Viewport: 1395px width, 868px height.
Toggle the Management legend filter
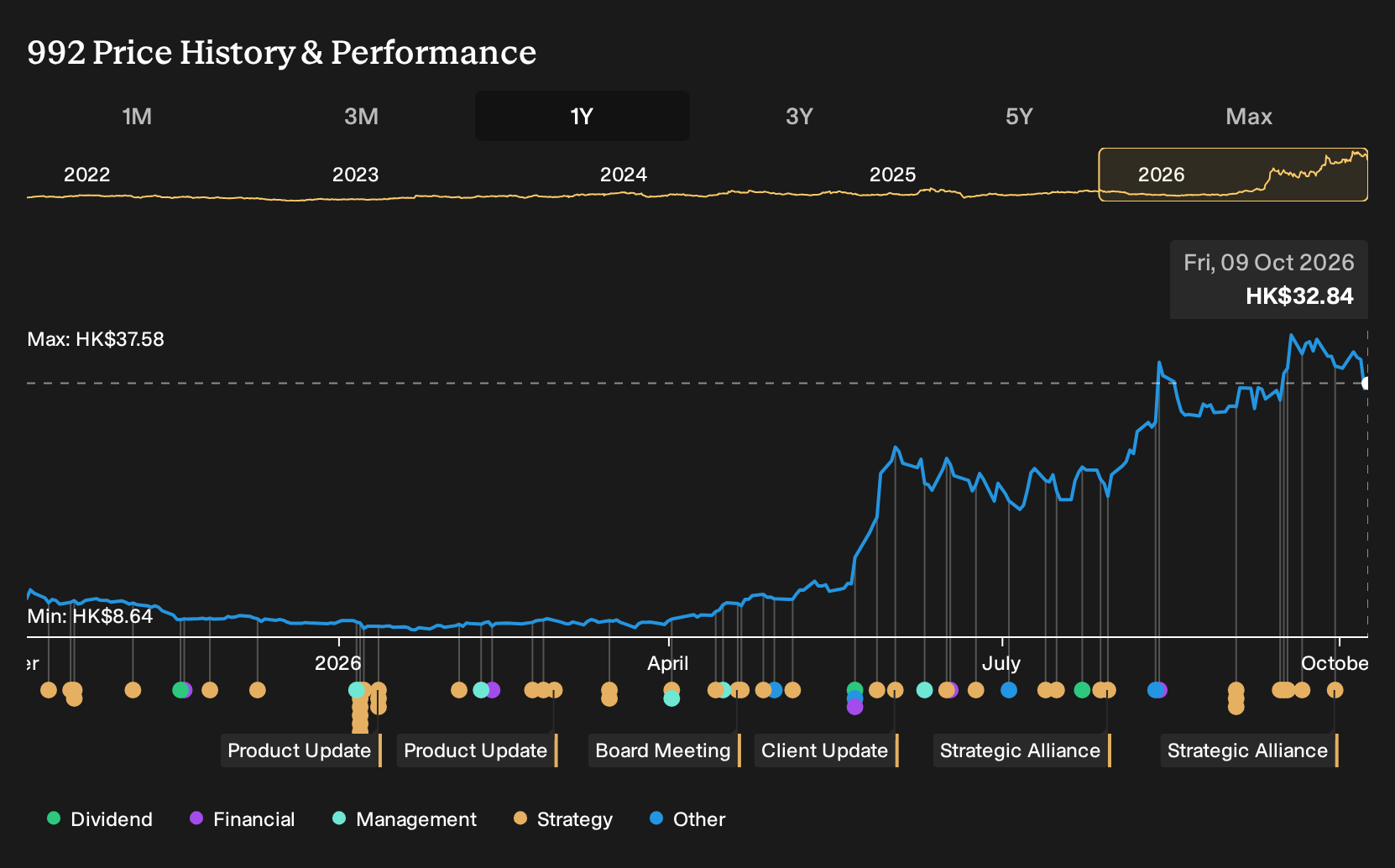(405, 818)
